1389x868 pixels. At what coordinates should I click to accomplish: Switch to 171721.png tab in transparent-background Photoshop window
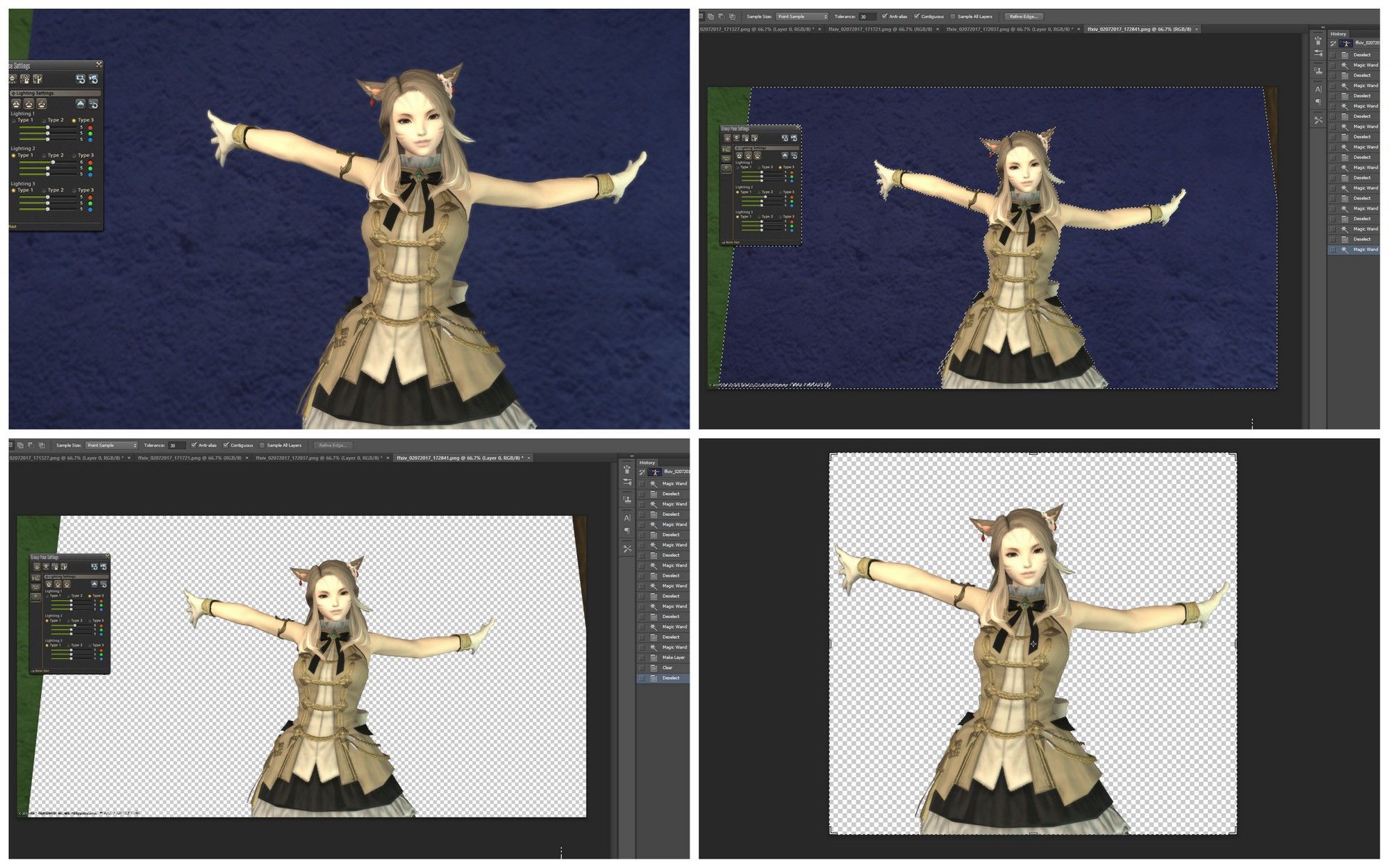pyautogui.click(x=193, y=458)
